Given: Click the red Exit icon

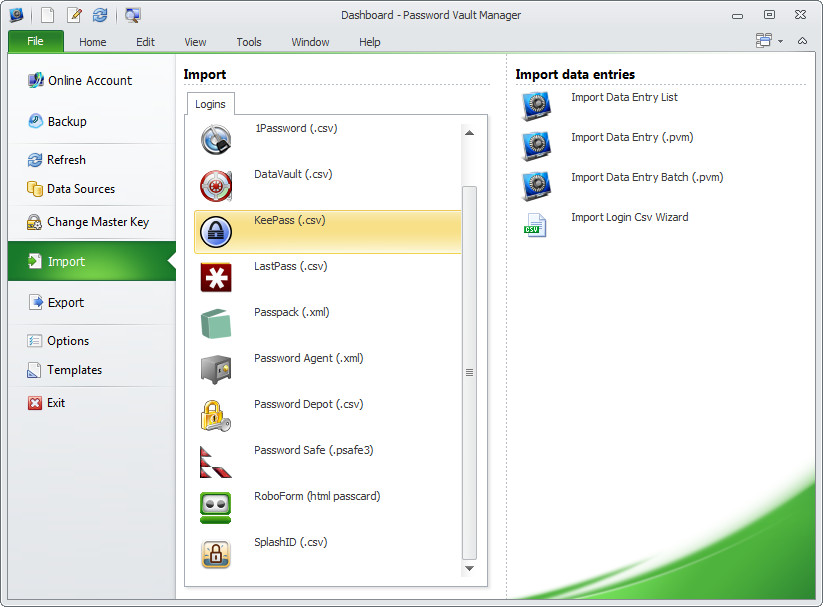Looking at the screenshot, I should pos(35,403).
